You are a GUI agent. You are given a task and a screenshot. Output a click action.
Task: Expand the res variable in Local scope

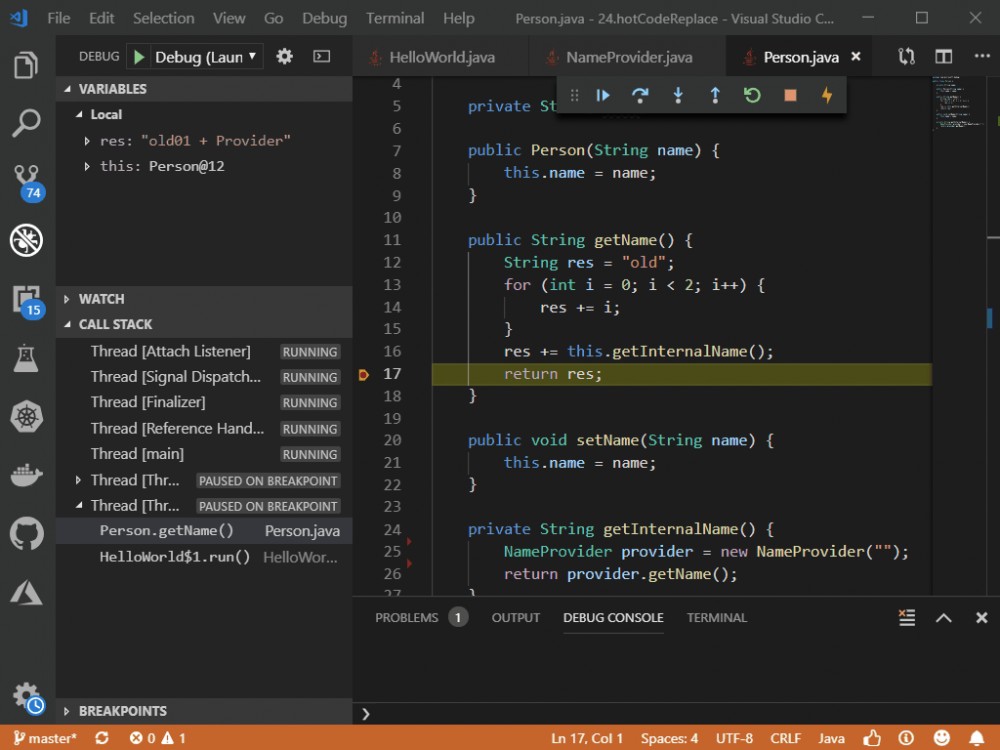86,140
